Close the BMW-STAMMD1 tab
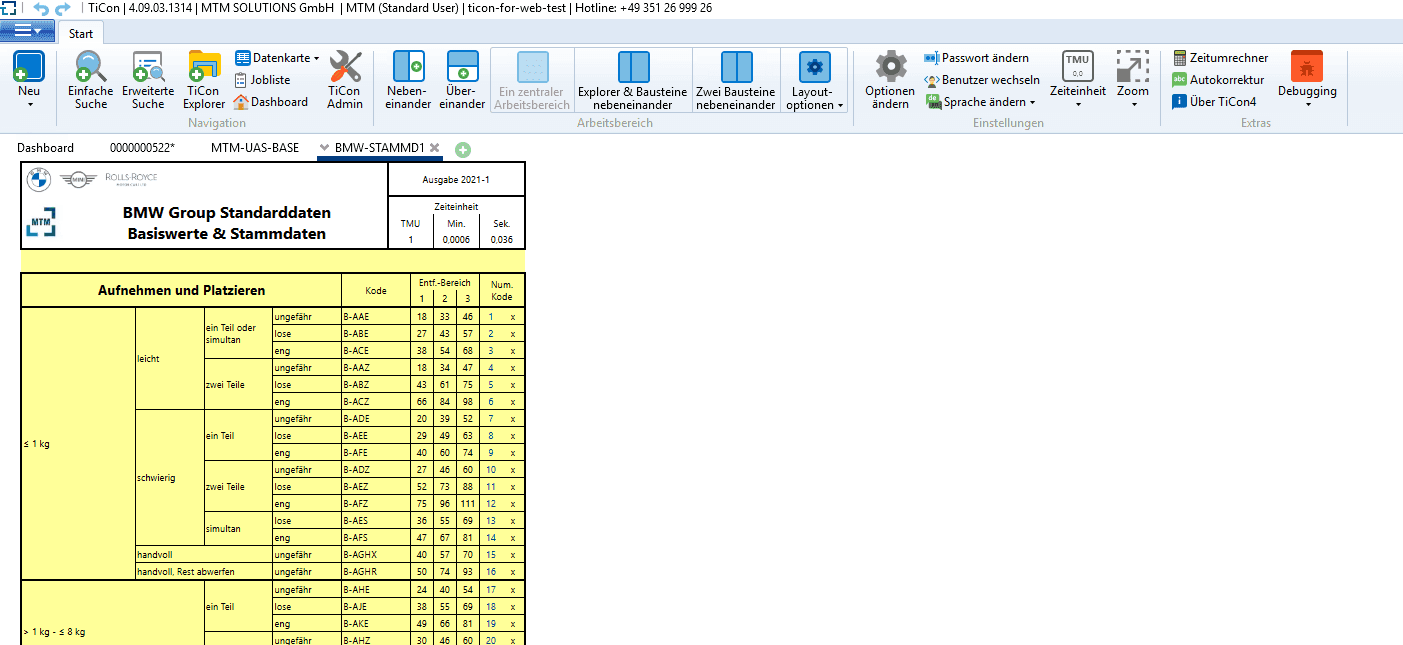The image size is (1403, 645). pos(434,148)
